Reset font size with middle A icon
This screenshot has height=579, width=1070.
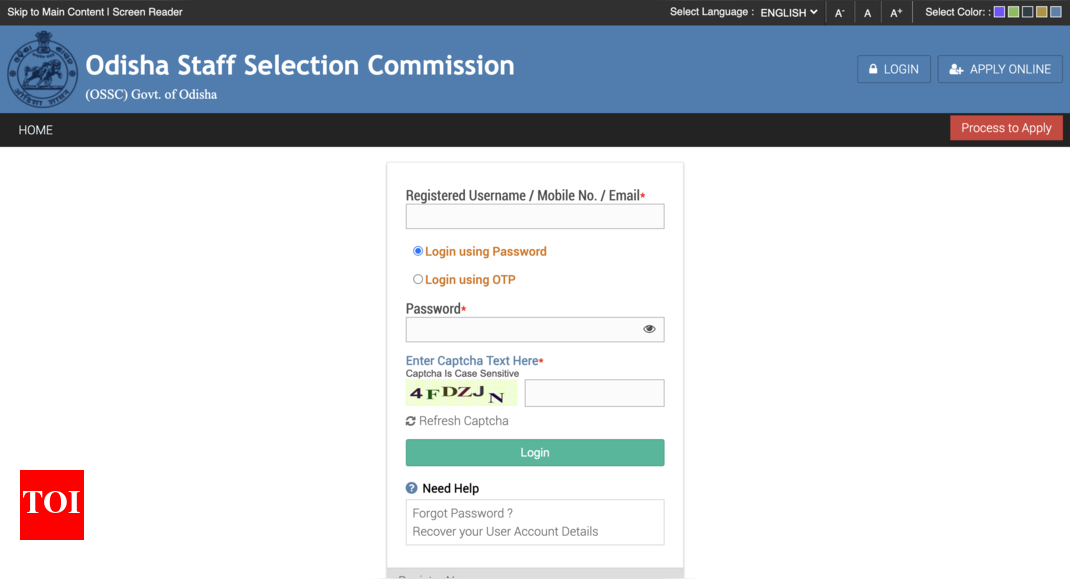[x=867, y=13]
